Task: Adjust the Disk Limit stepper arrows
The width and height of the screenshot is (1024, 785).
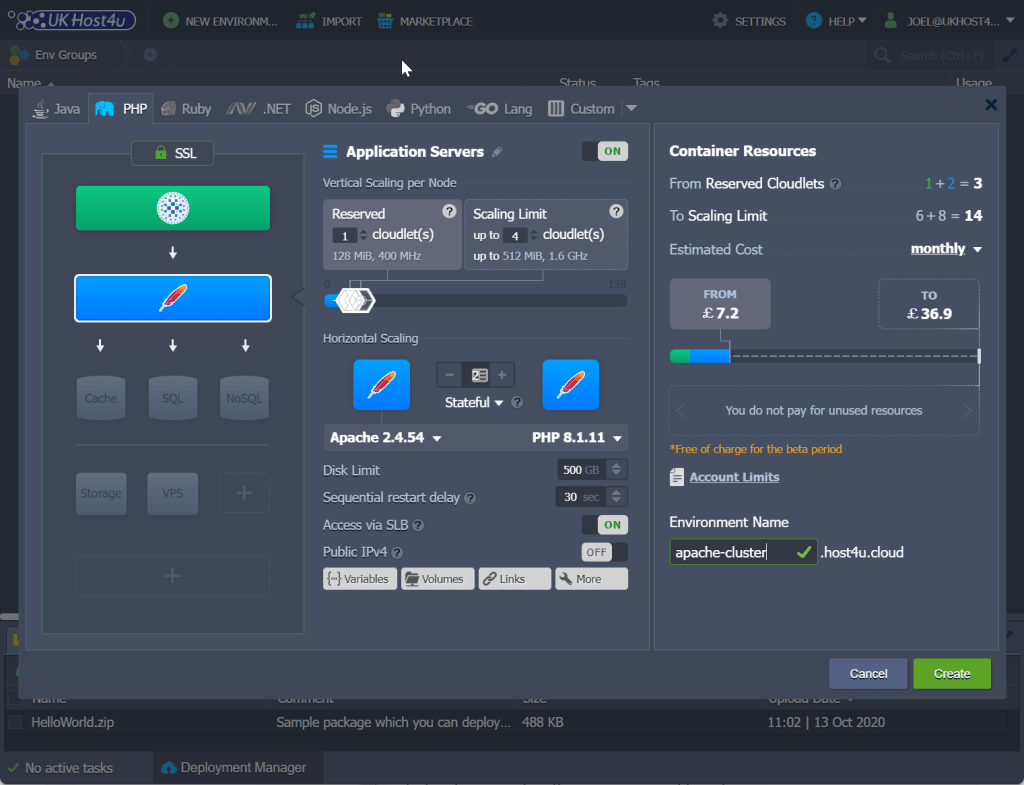Action: [x=616, y=469]
